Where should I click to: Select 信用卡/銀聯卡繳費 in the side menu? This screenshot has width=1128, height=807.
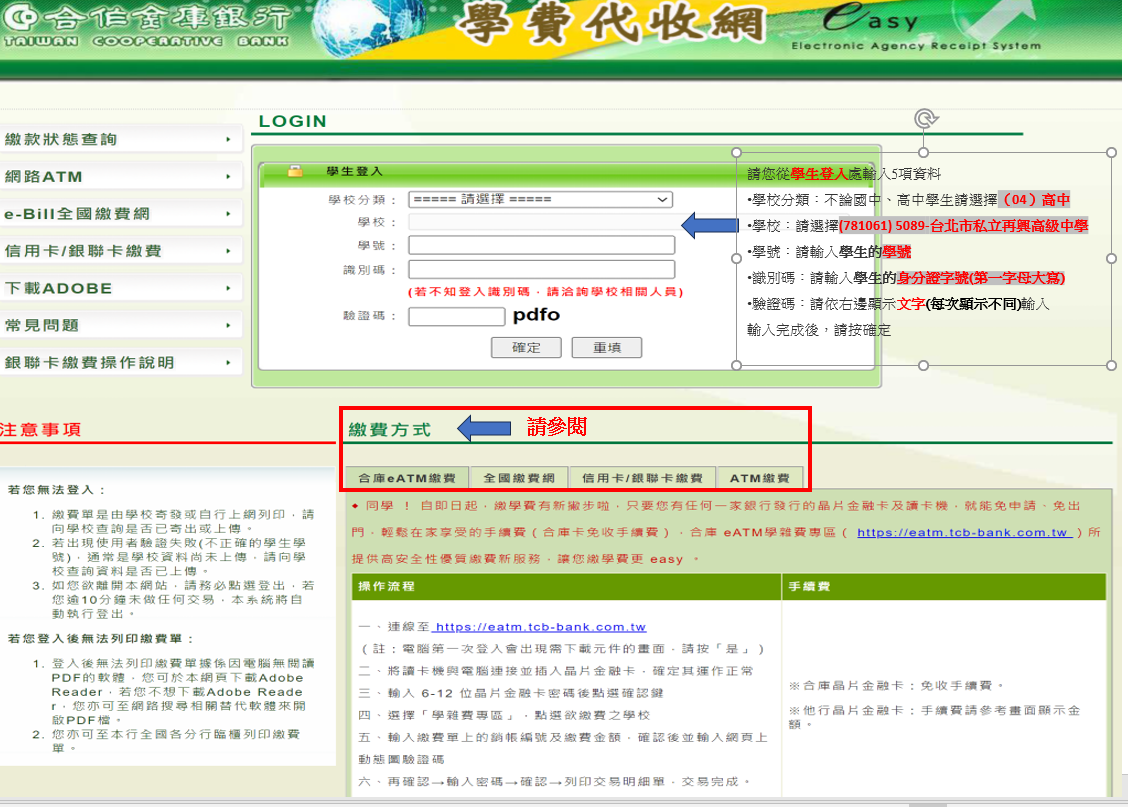pos(119,251)
